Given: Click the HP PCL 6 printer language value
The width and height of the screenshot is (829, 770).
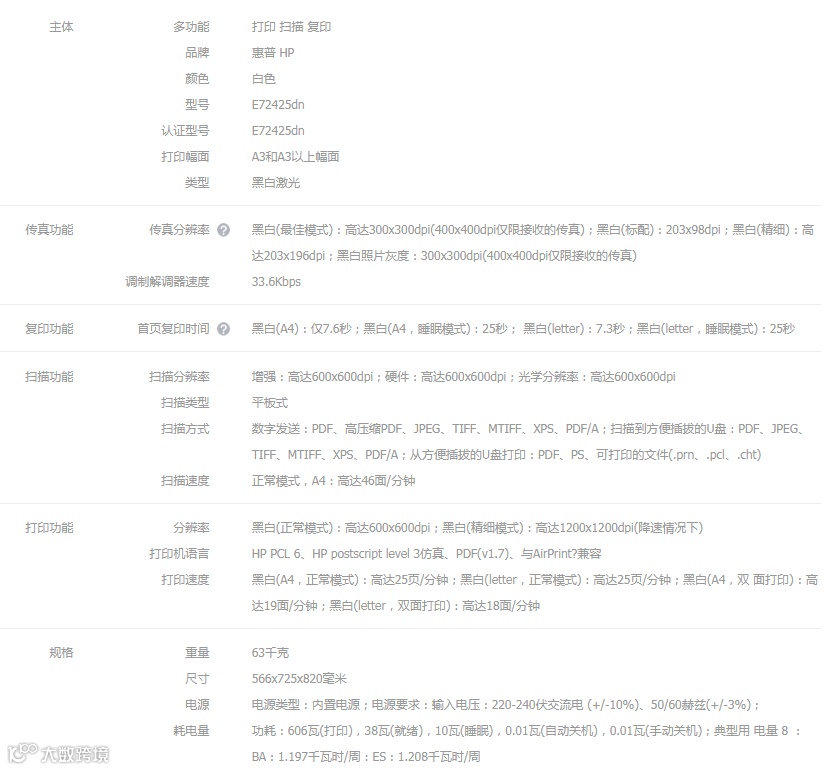Looking at the screenshot, I should 427,554.
